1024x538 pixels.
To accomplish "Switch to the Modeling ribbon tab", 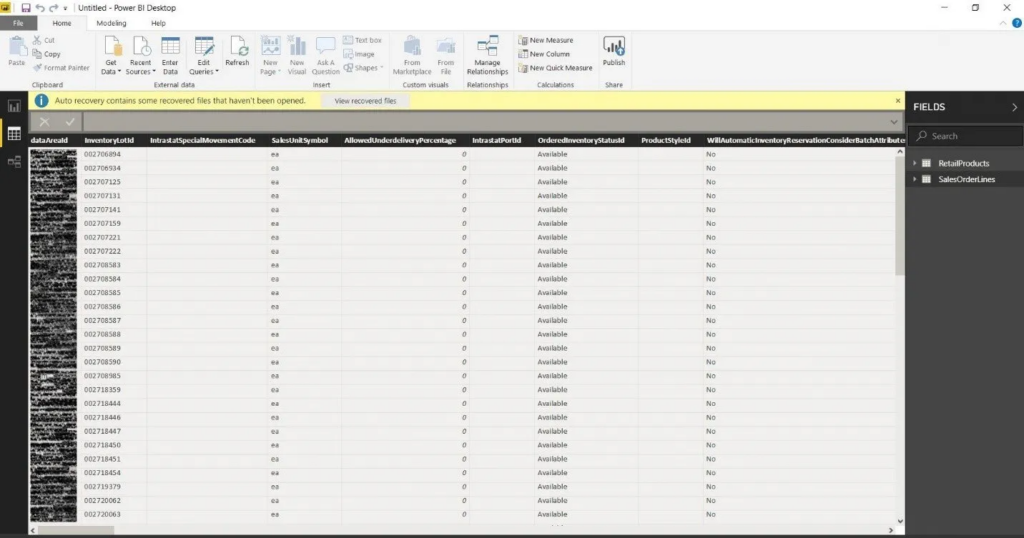I will pos(112,23).
